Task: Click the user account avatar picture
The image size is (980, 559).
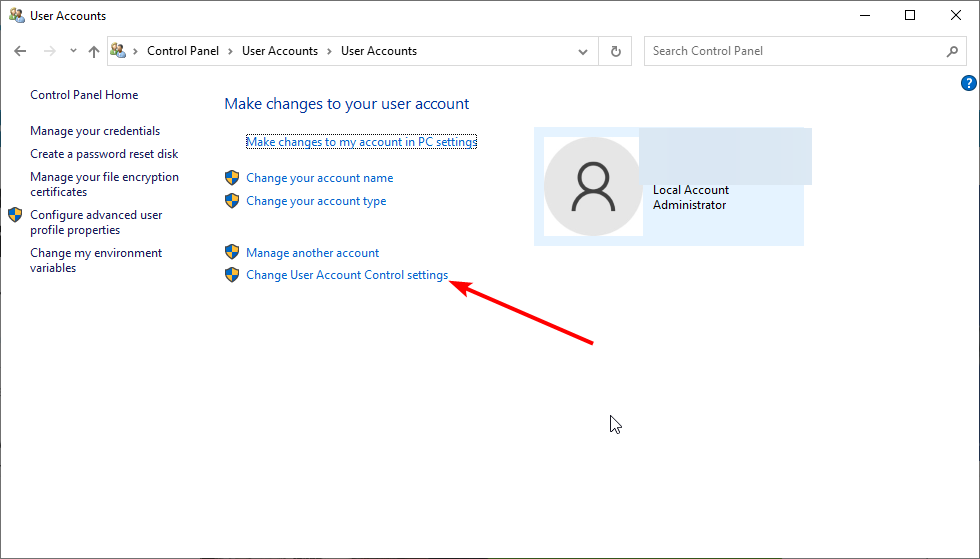Action: point(593,186)
